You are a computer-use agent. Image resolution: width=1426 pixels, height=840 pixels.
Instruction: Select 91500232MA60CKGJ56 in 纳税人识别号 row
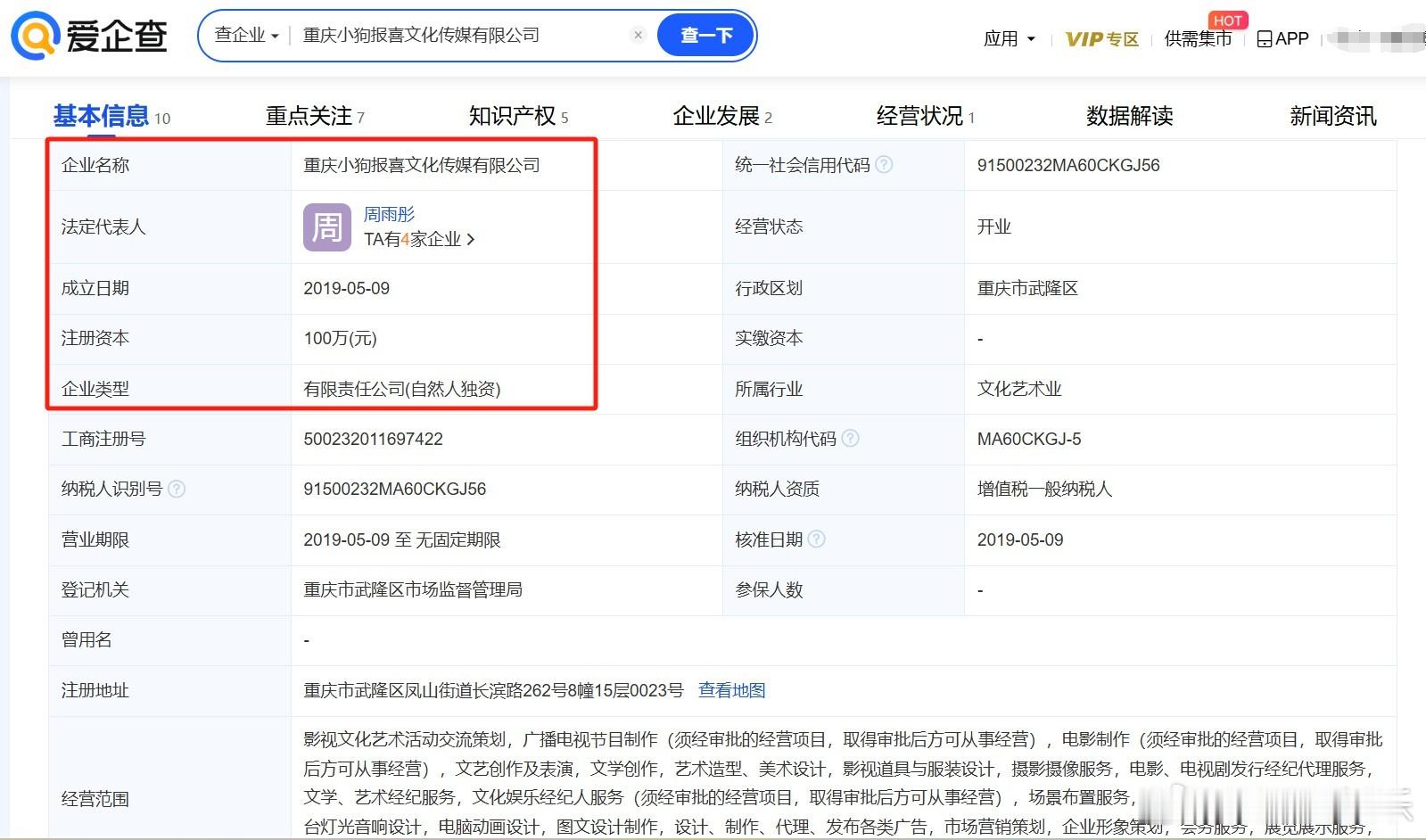pos(394,489)
